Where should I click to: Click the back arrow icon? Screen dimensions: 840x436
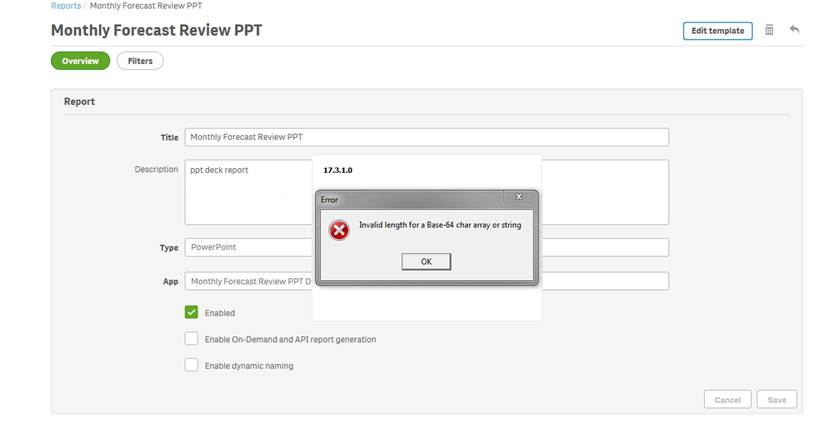click(x=794, y=29)
